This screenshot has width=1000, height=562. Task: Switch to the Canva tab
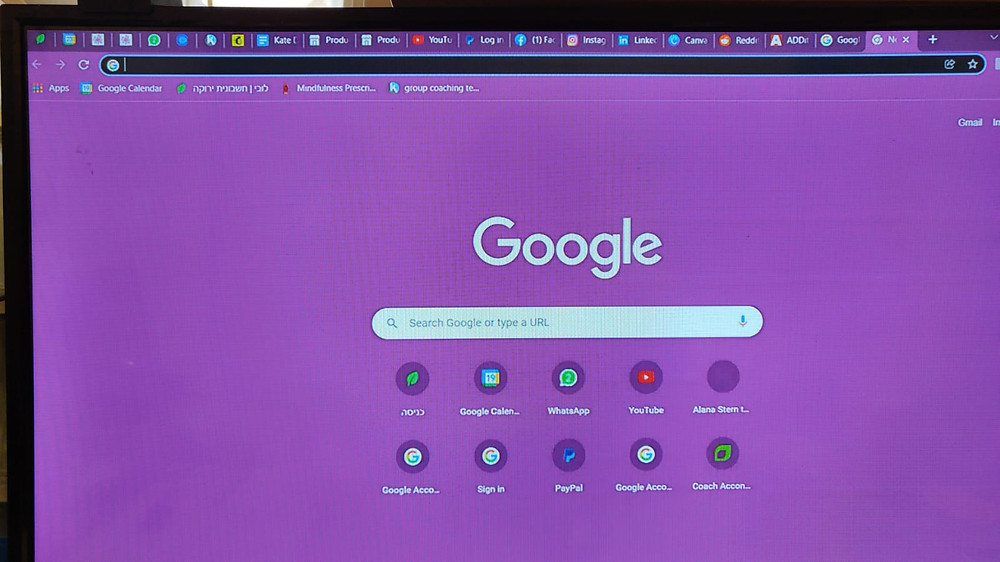tap(689, 40)
